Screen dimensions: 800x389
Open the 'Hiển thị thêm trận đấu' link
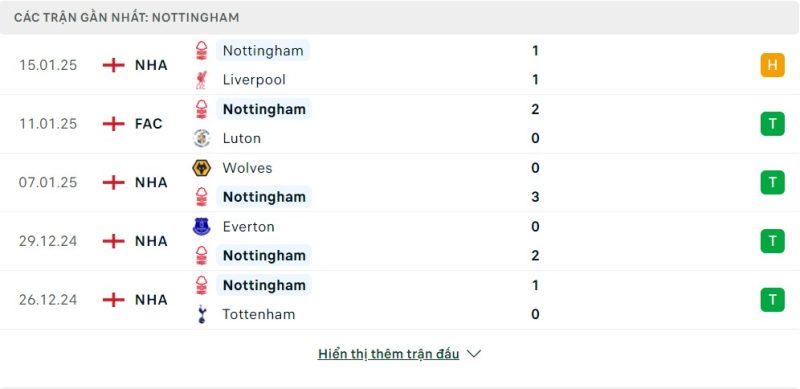[x=388, y=354]
